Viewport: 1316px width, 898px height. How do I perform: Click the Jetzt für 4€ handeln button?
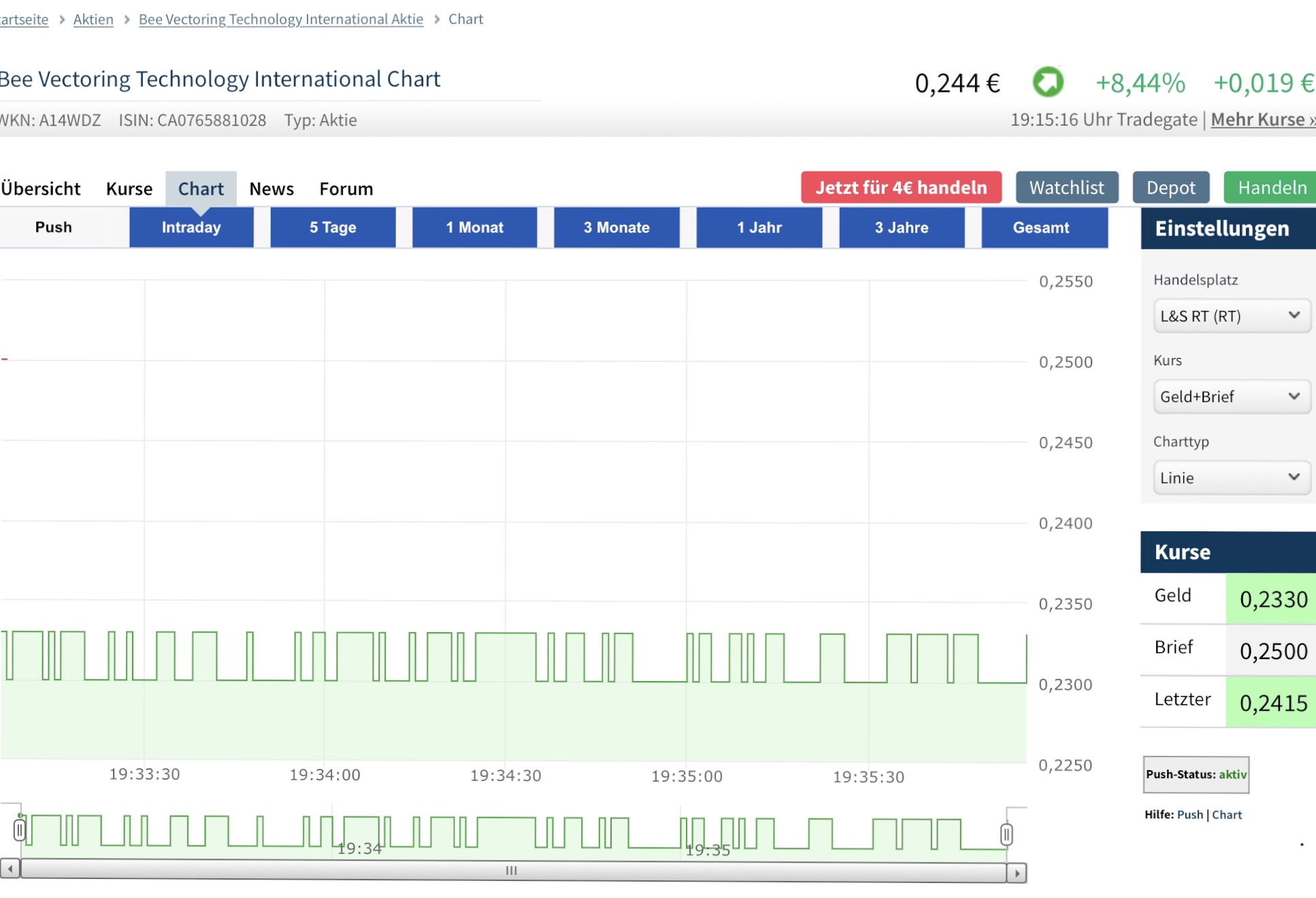pyautogui.click(x=901, y=188)
